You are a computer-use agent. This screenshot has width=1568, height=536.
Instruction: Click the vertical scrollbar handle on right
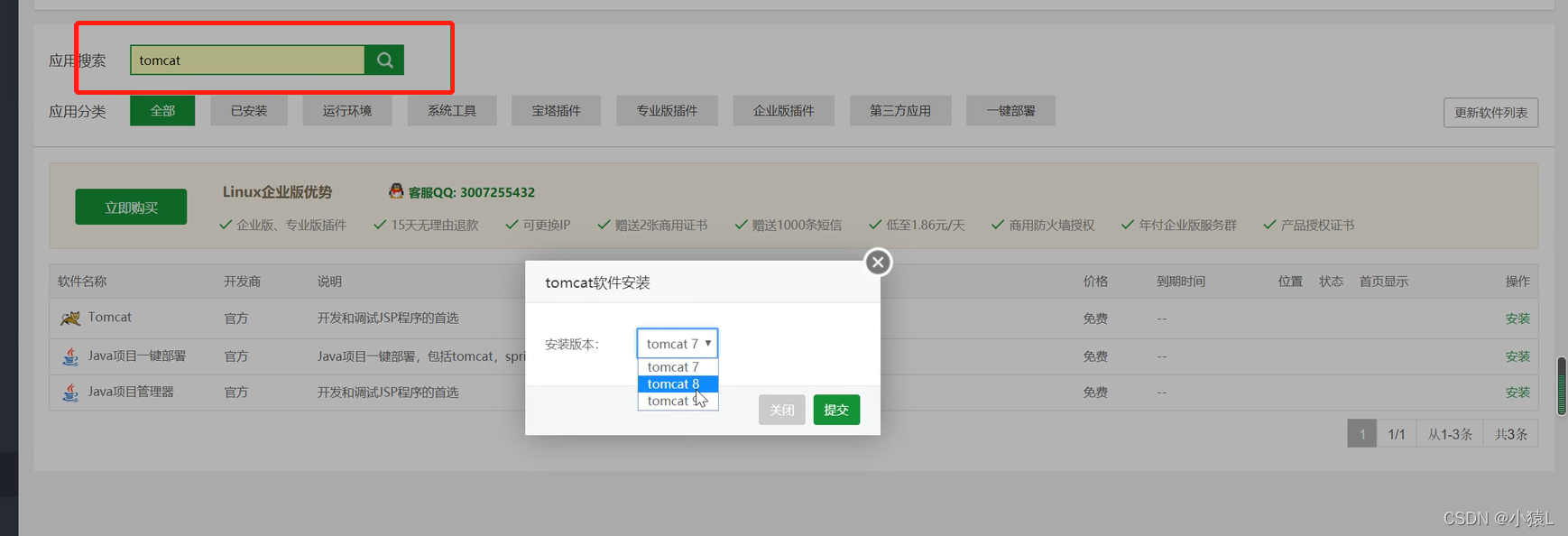pos(1562,386)
